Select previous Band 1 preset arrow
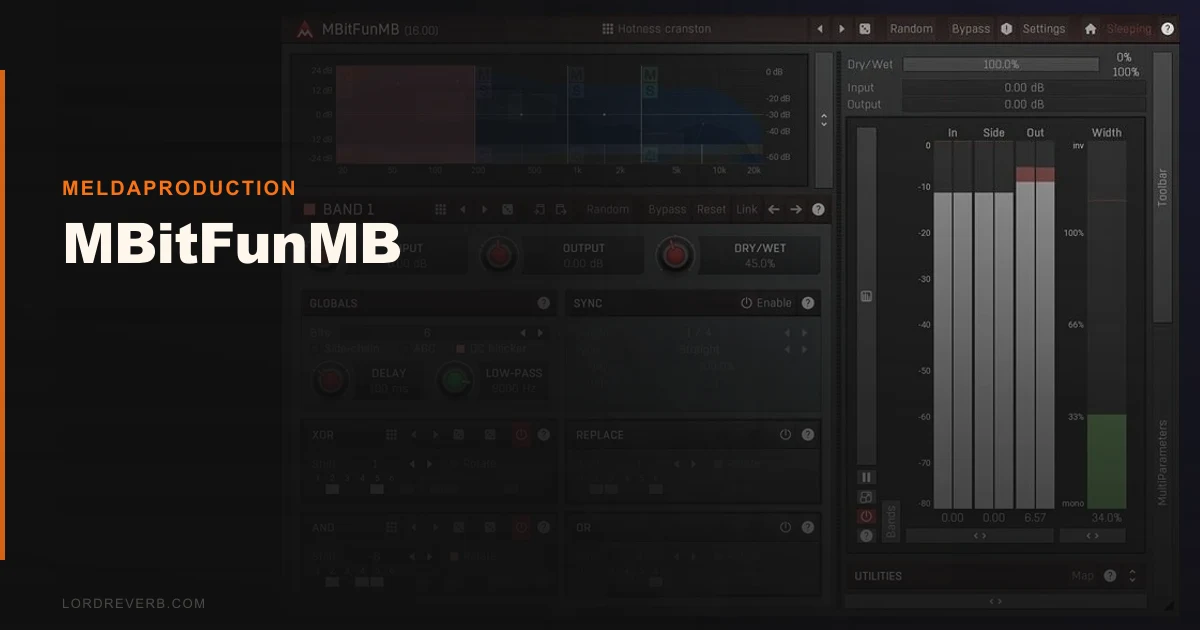1200x630 pixels. coord(462,209)
